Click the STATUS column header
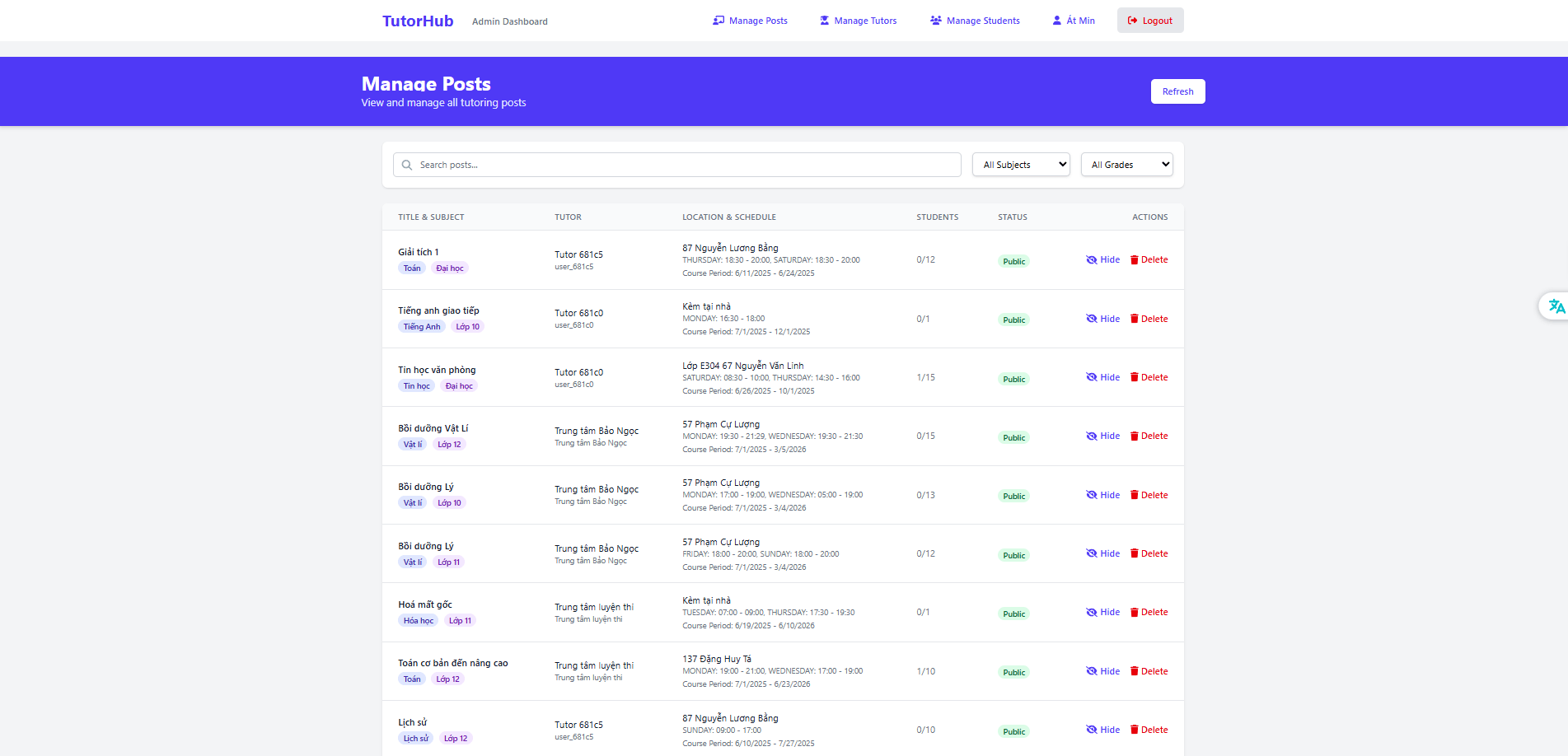Viewport: 1568px width, 756px height. (x=1013, y=217)
